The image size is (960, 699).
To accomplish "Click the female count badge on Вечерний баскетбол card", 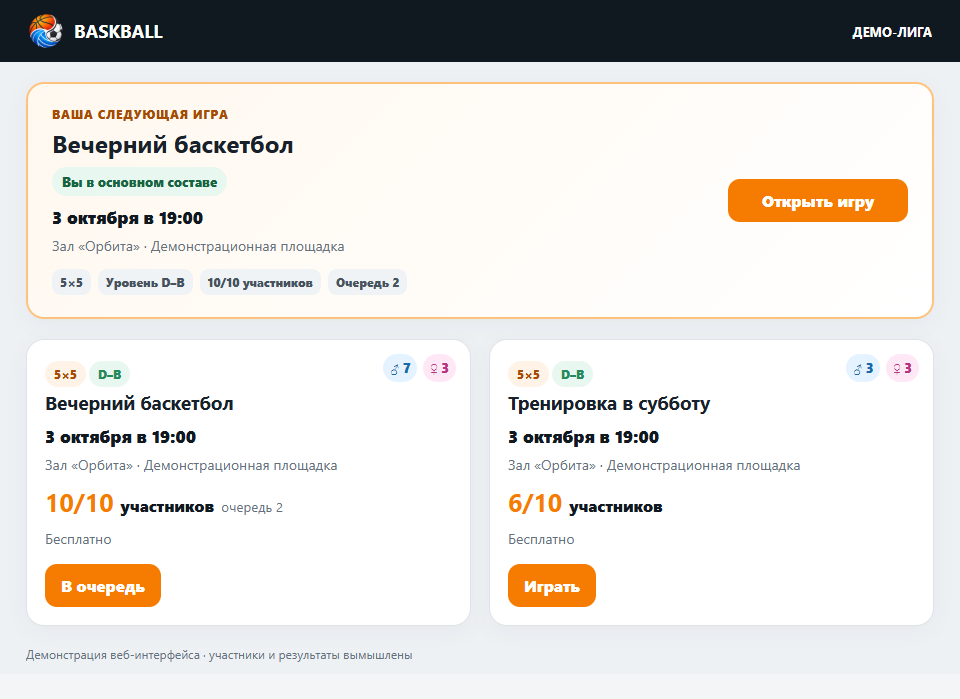I will tap(440, 368).
